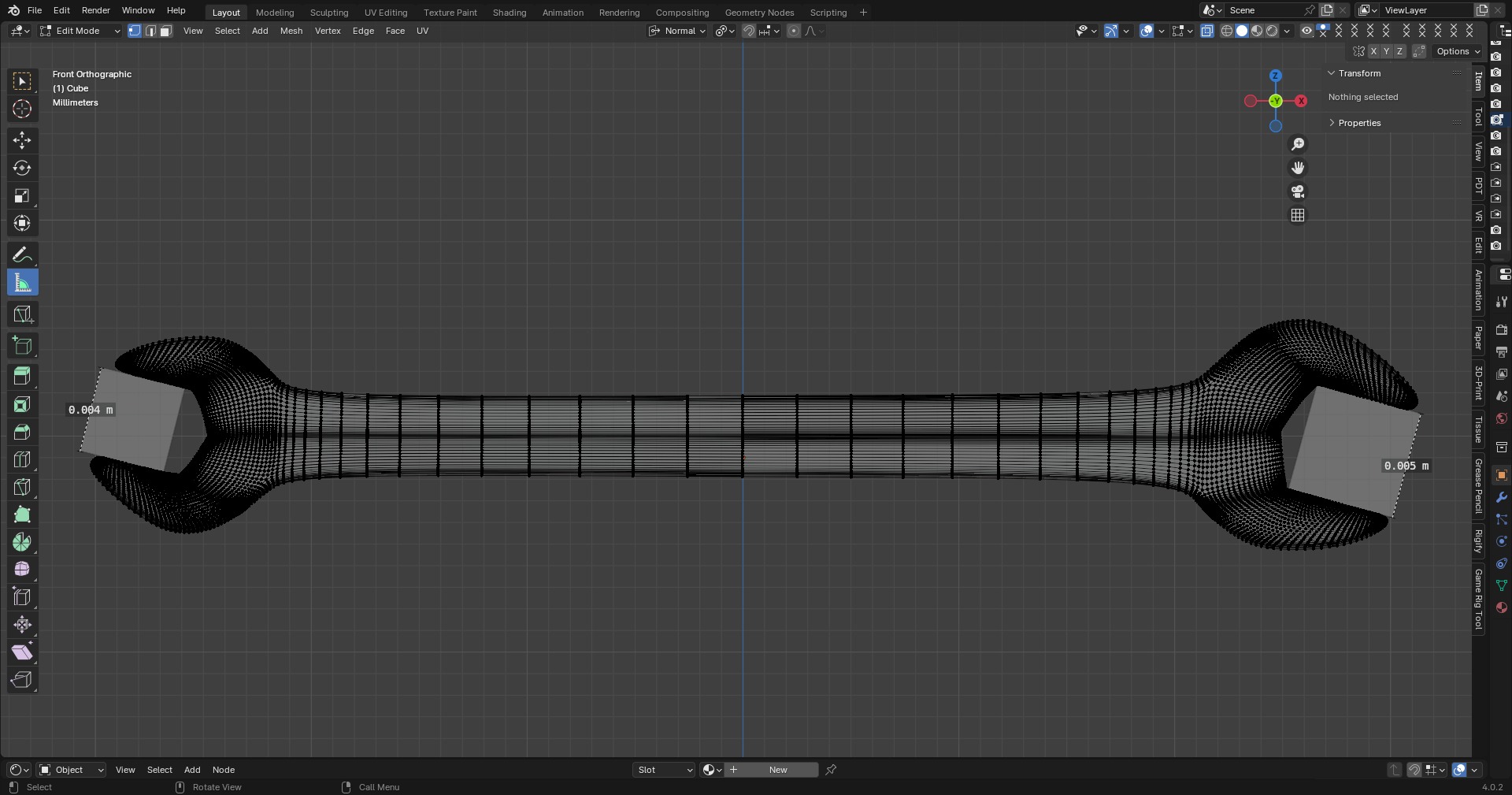Add a new workspace with plus
Image resolution: width=1512 pixels, height=795 pixels.
(x=863, y=13)
